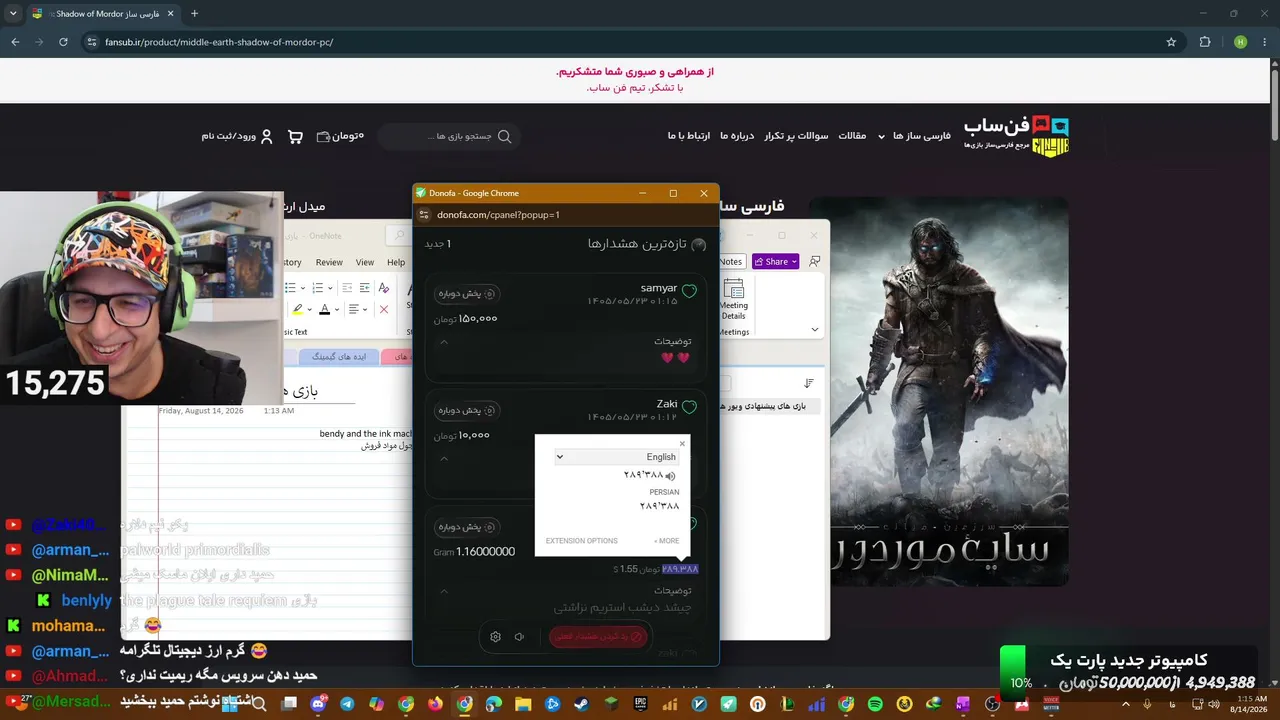
Task: Open Spotify from the taskbar
Action: [x=875, y=704]
